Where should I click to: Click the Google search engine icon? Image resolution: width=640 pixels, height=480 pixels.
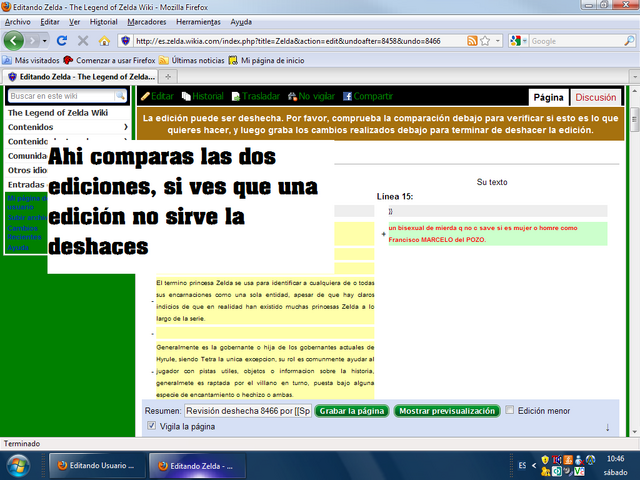[516, 41]
